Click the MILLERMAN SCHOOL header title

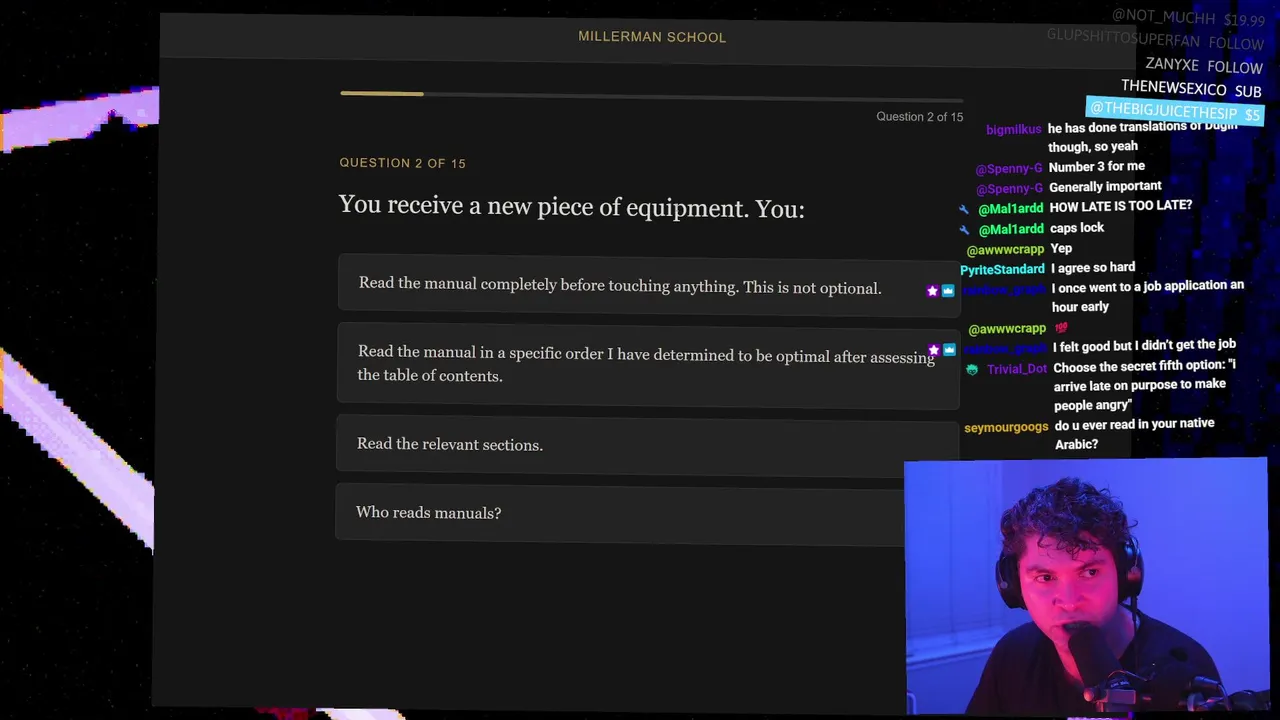pyautogui.click(x=652, y=37)
